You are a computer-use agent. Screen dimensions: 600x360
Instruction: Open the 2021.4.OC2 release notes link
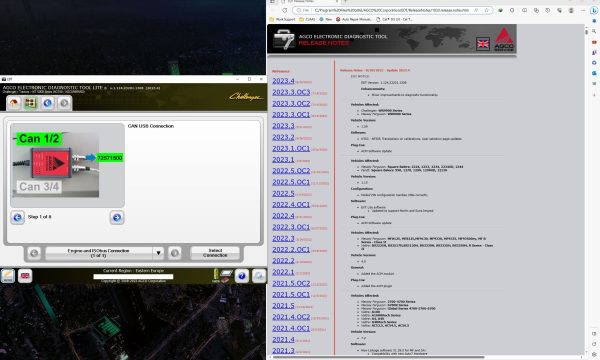[291, 317]
